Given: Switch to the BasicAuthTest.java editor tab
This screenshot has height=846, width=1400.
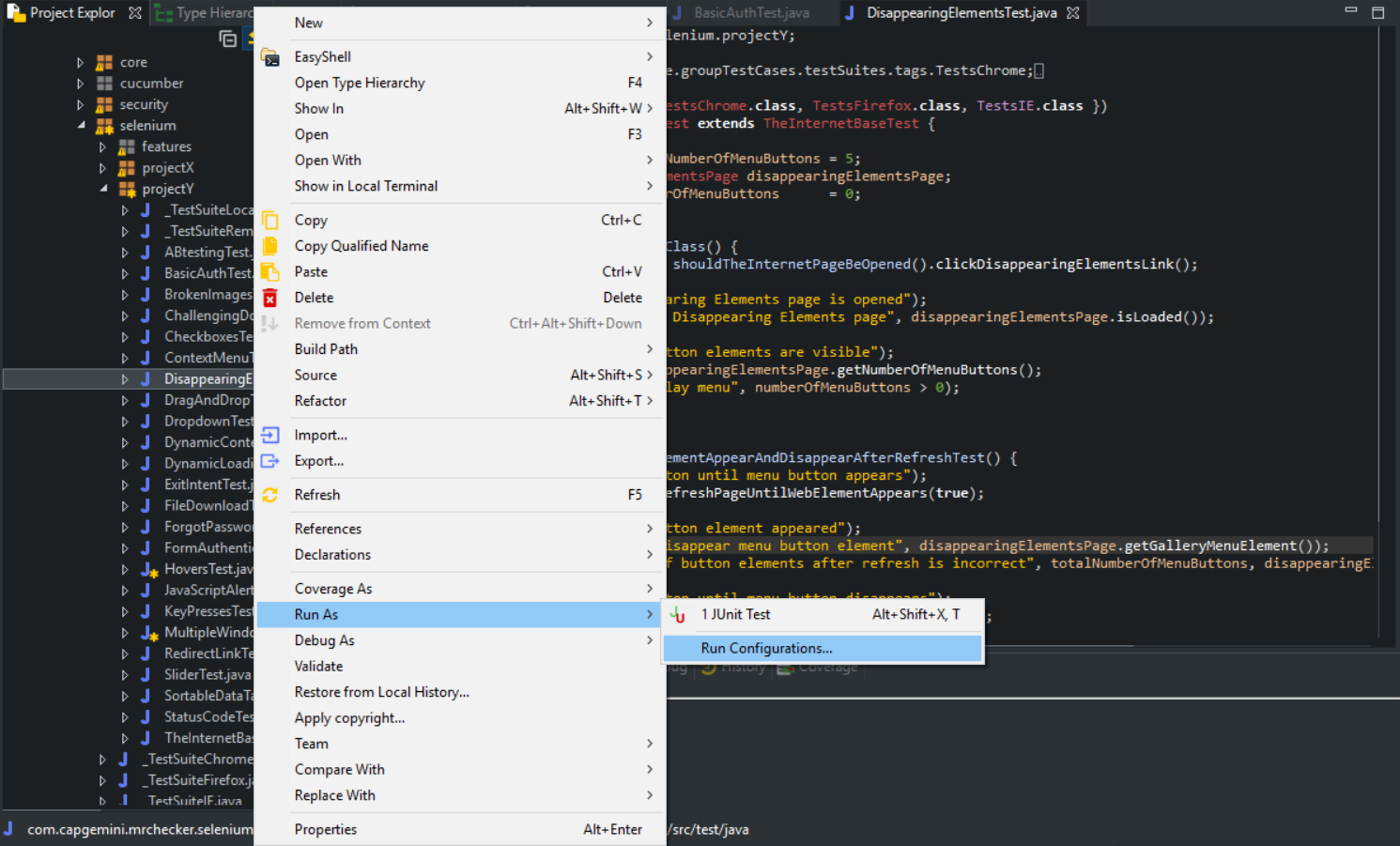Looking at the screenshot, I should [x=750, y=13].
